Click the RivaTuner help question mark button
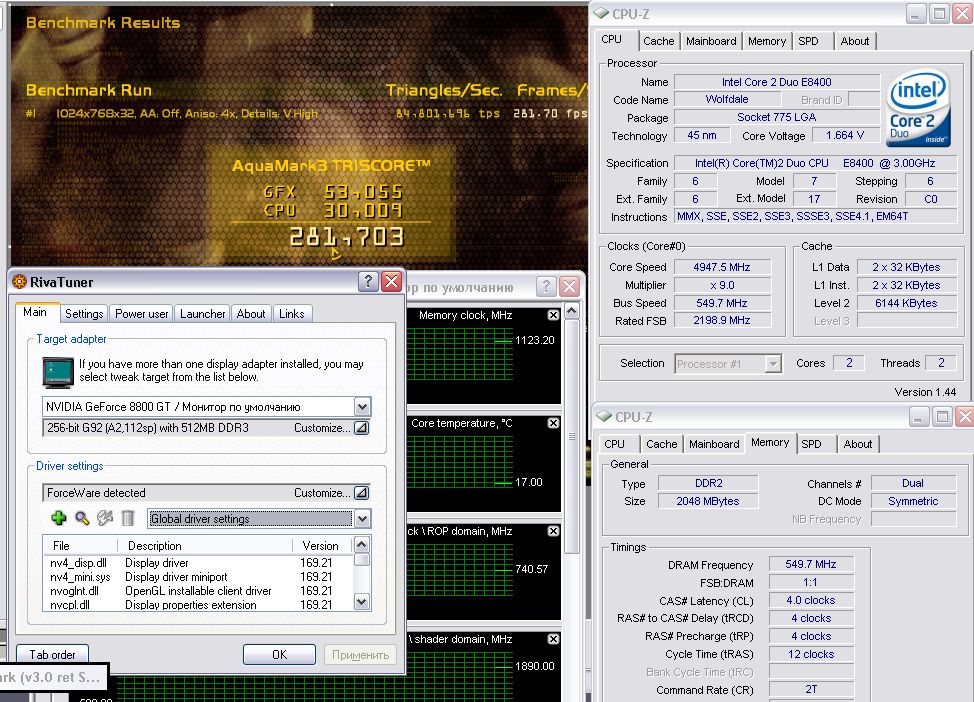Image resolution: width=974 pixels, height=702 pixels. 368,282
